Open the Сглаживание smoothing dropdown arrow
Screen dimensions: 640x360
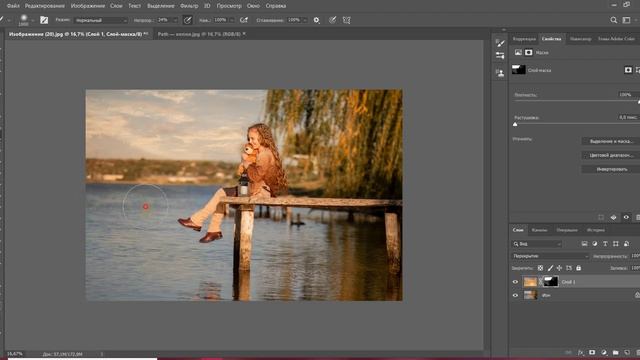tap(304, 20)
